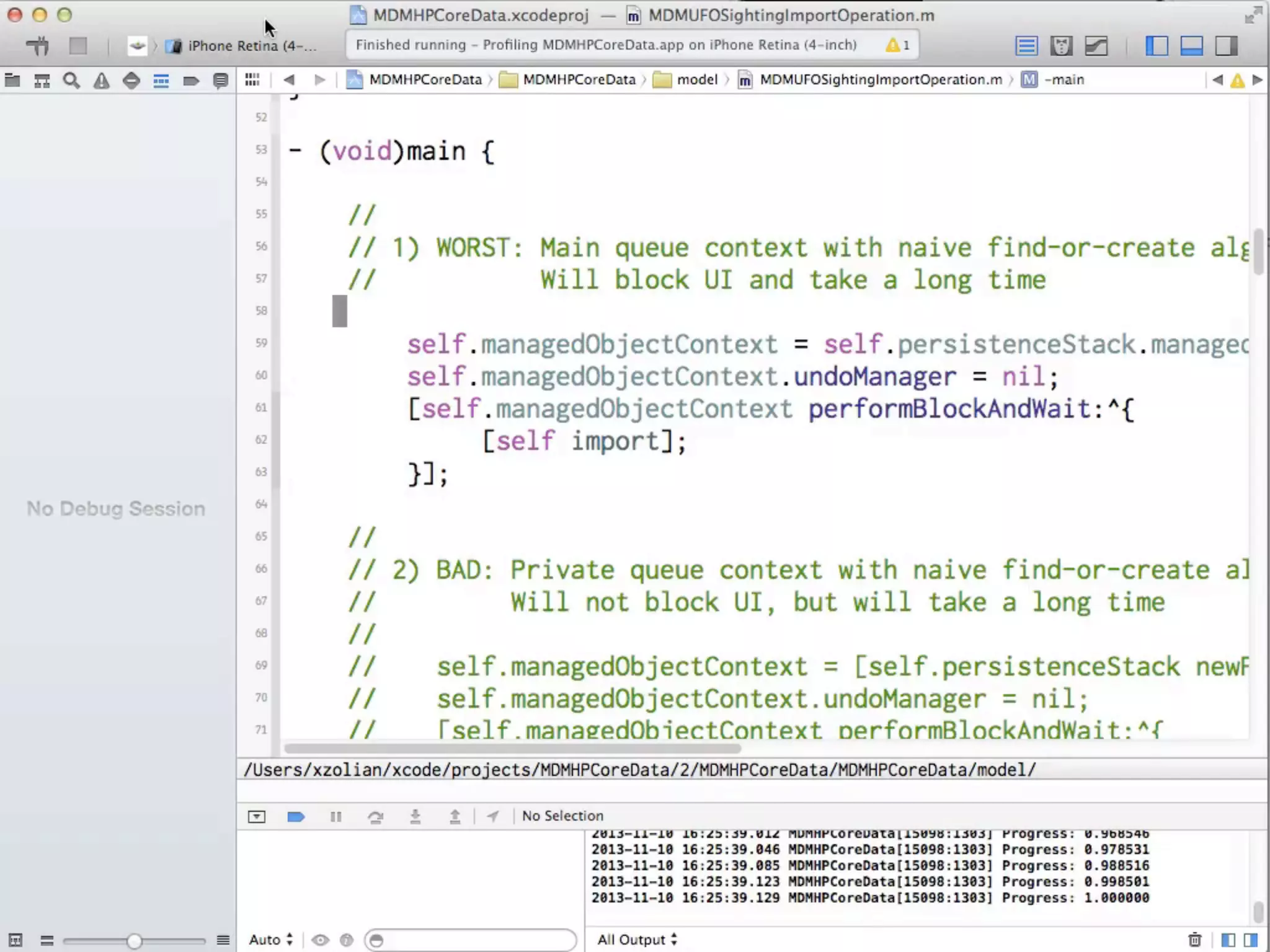Toggle the navigator pane visibility

(x=1157, y=46)
